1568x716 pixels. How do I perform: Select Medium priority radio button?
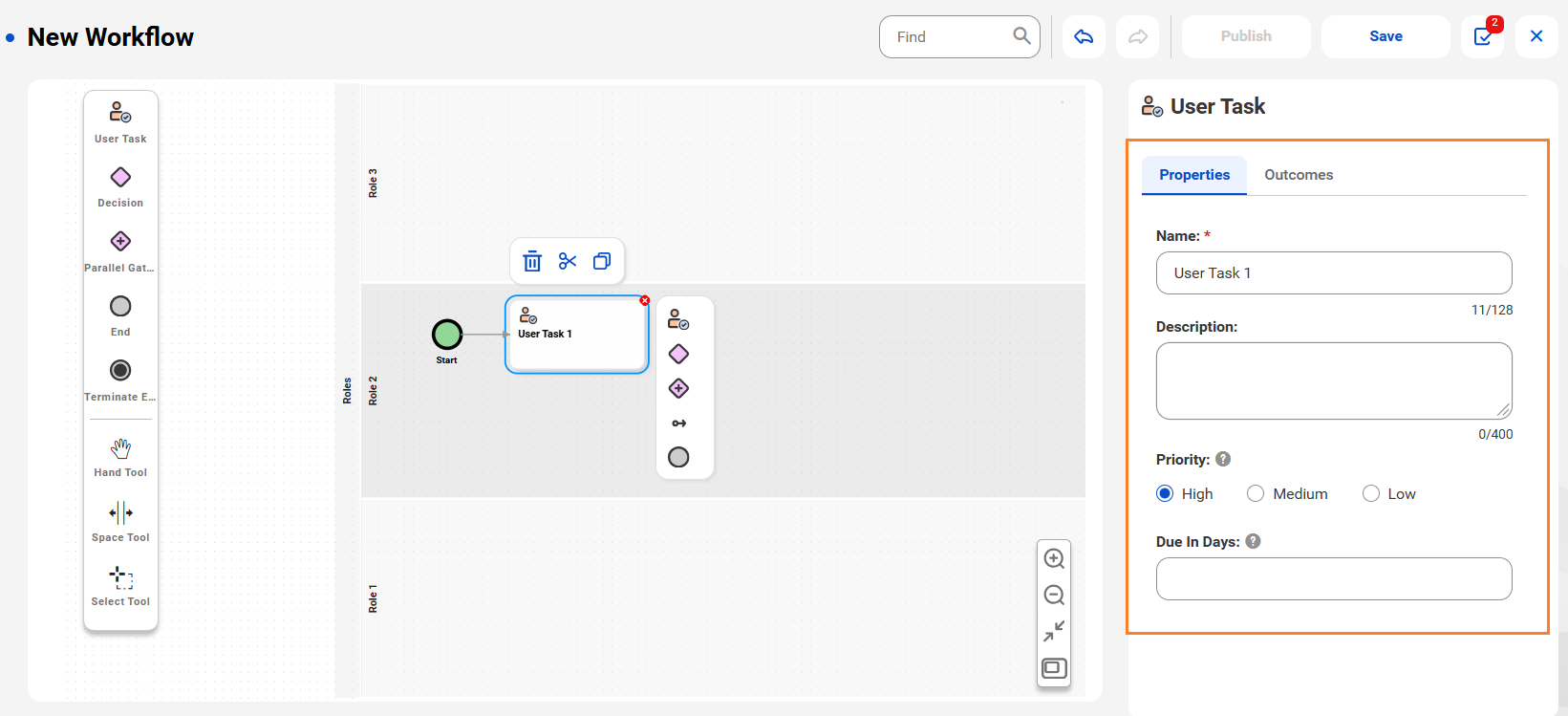point(1256,493)
